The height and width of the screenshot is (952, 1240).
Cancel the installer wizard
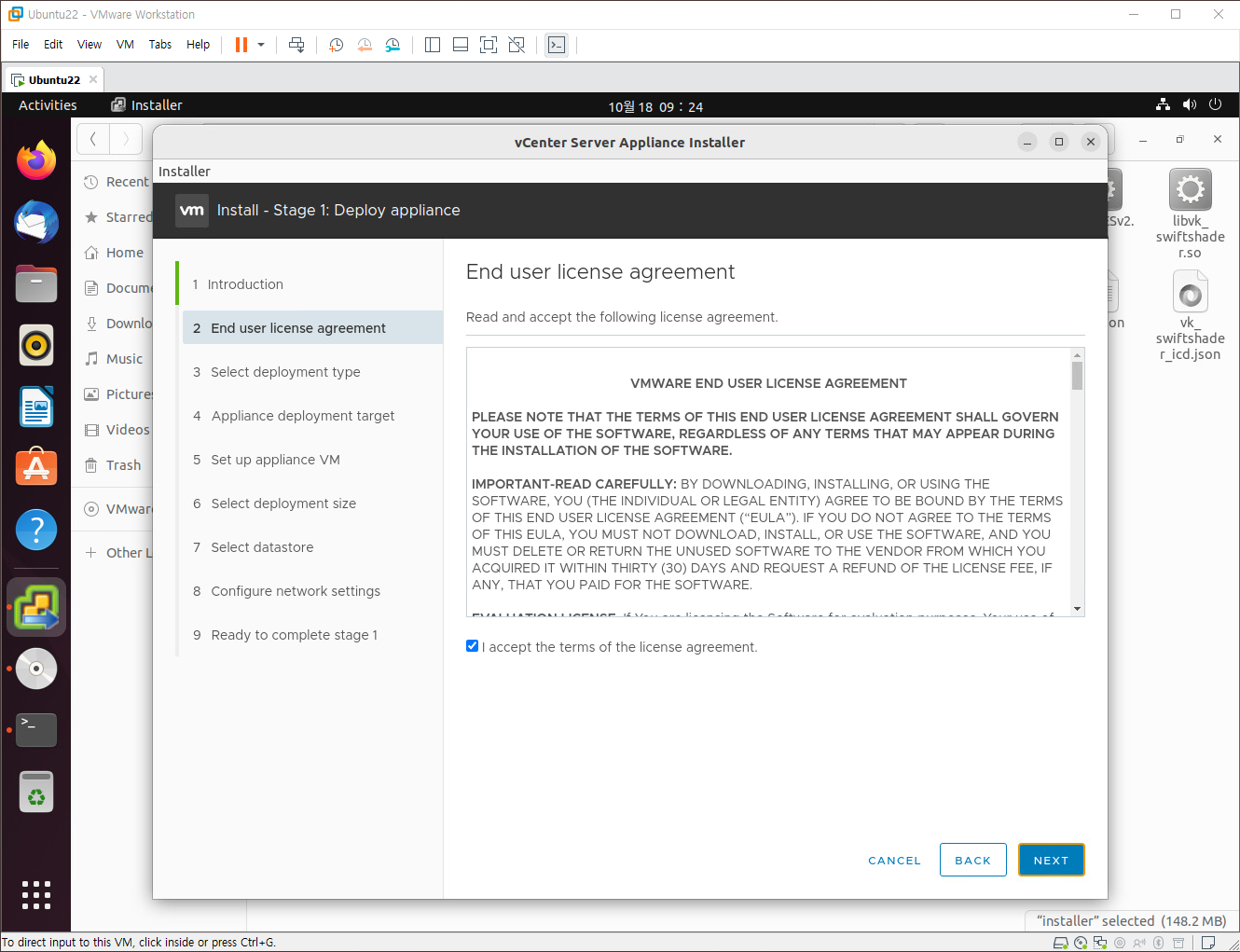[894, 860]
